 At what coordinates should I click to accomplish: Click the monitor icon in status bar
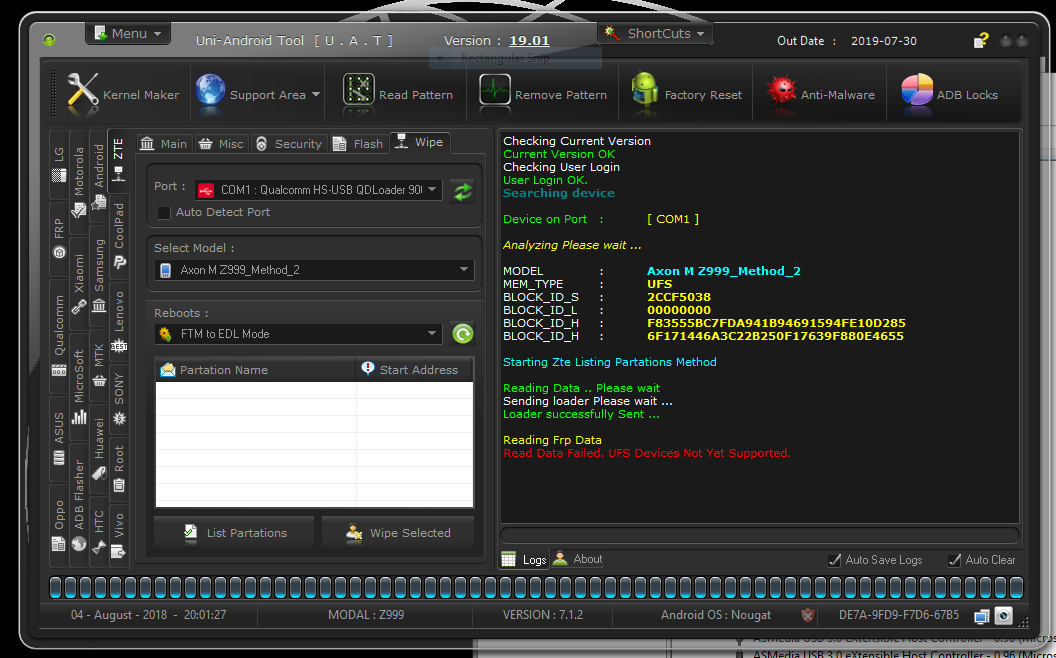click(x=982, y=616)
